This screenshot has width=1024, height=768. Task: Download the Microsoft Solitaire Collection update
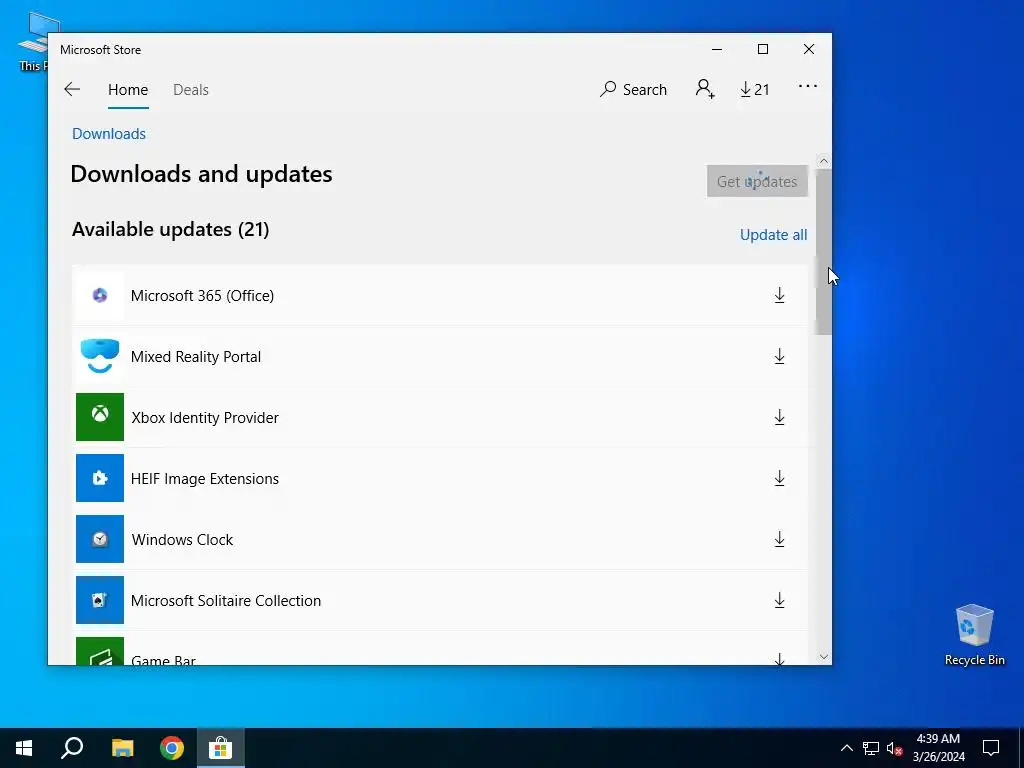coord(779,600)
